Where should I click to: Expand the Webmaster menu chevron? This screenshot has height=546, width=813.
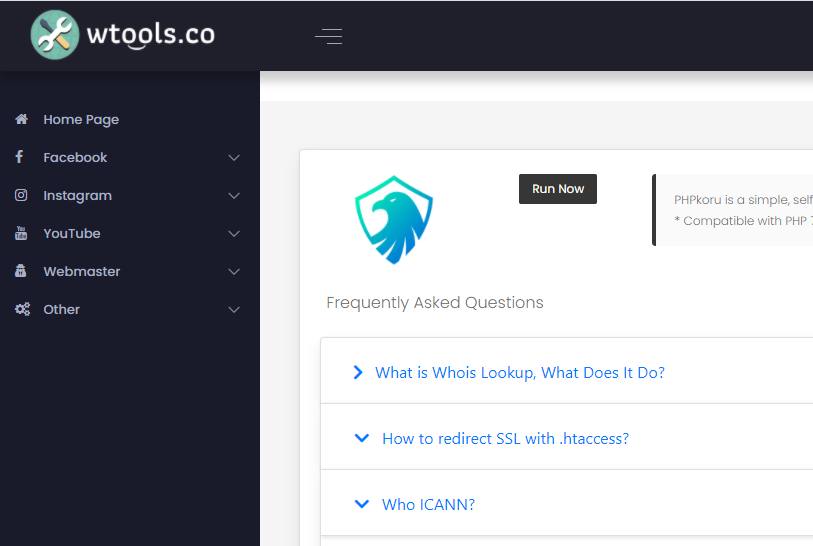pos(234,272)
